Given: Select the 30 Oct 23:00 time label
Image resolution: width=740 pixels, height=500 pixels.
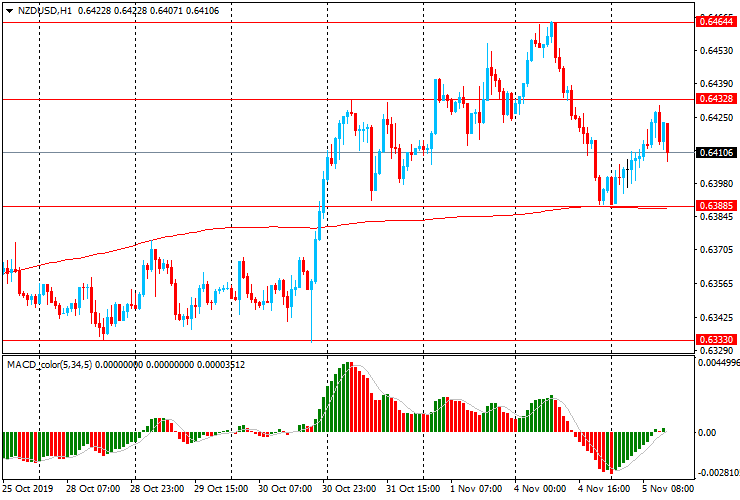Looking at the screenshot, I should 351,491.
